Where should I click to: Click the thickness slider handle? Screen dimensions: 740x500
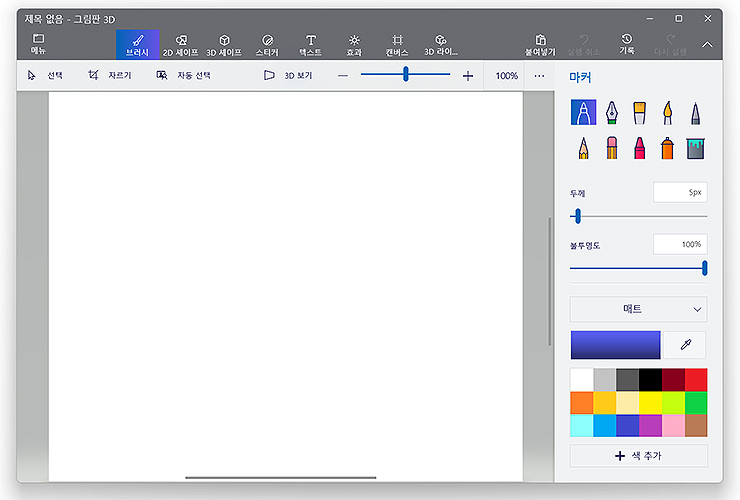click(x=578, y=216)
